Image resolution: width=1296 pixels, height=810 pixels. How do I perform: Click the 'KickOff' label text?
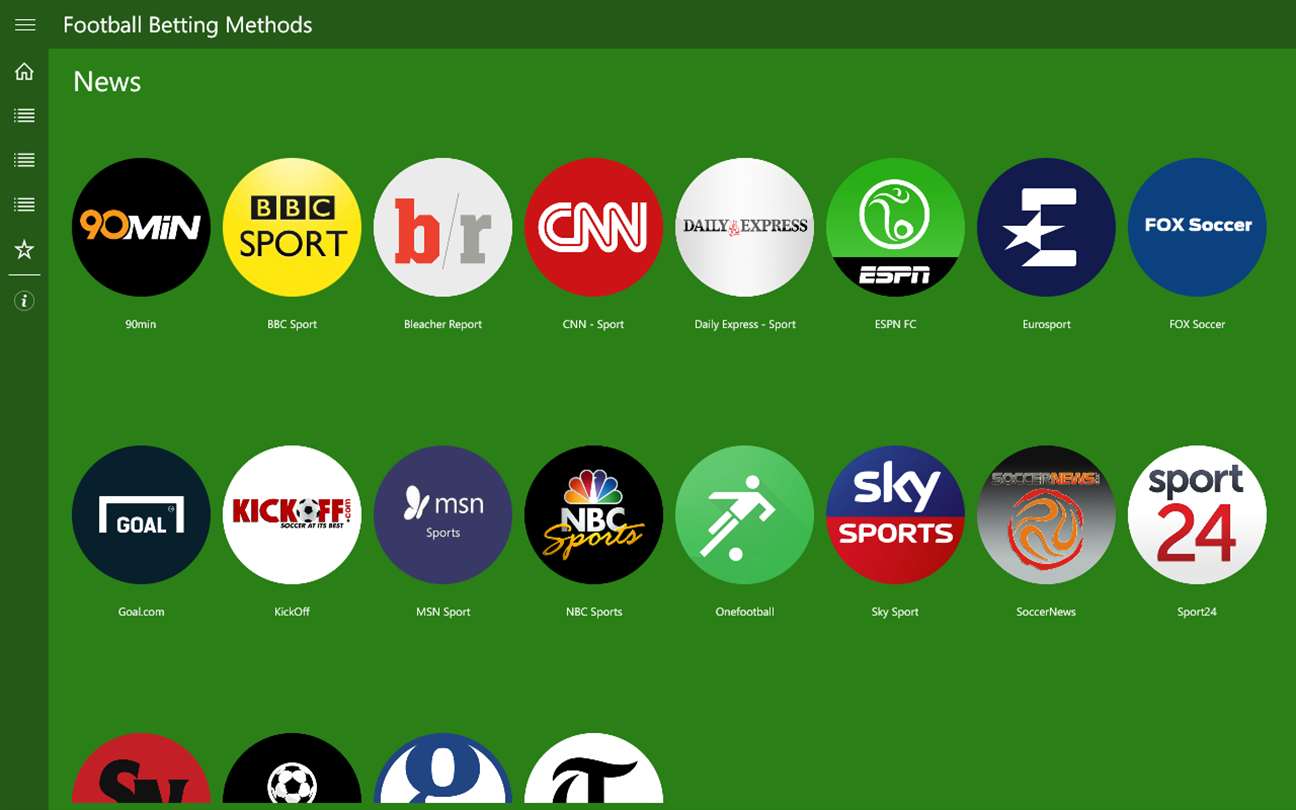click(x=292, y=612)
